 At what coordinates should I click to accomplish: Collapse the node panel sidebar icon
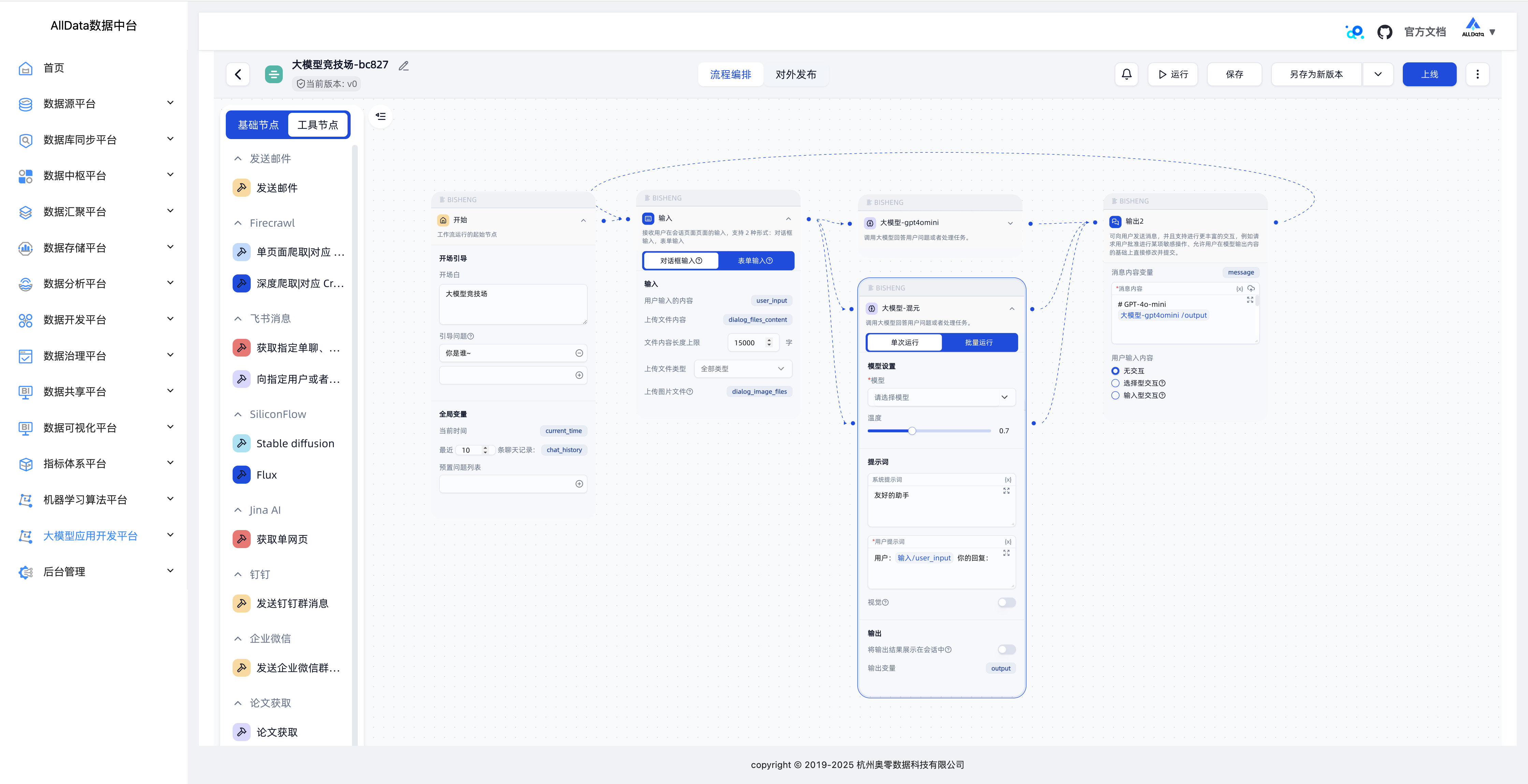click(x=381, y=116)
